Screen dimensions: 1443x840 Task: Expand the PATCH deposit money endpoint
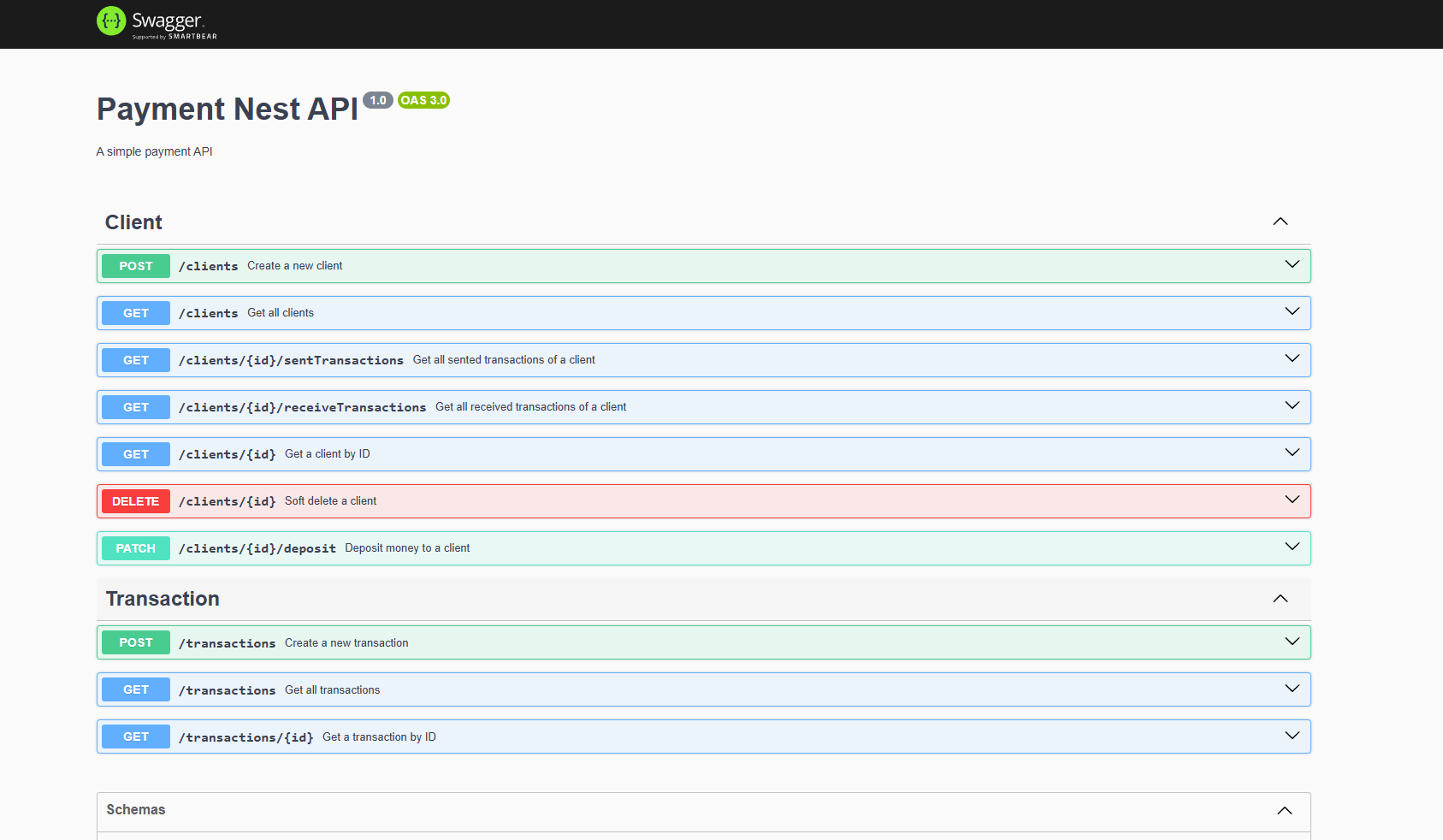[x=1292, y=547]
